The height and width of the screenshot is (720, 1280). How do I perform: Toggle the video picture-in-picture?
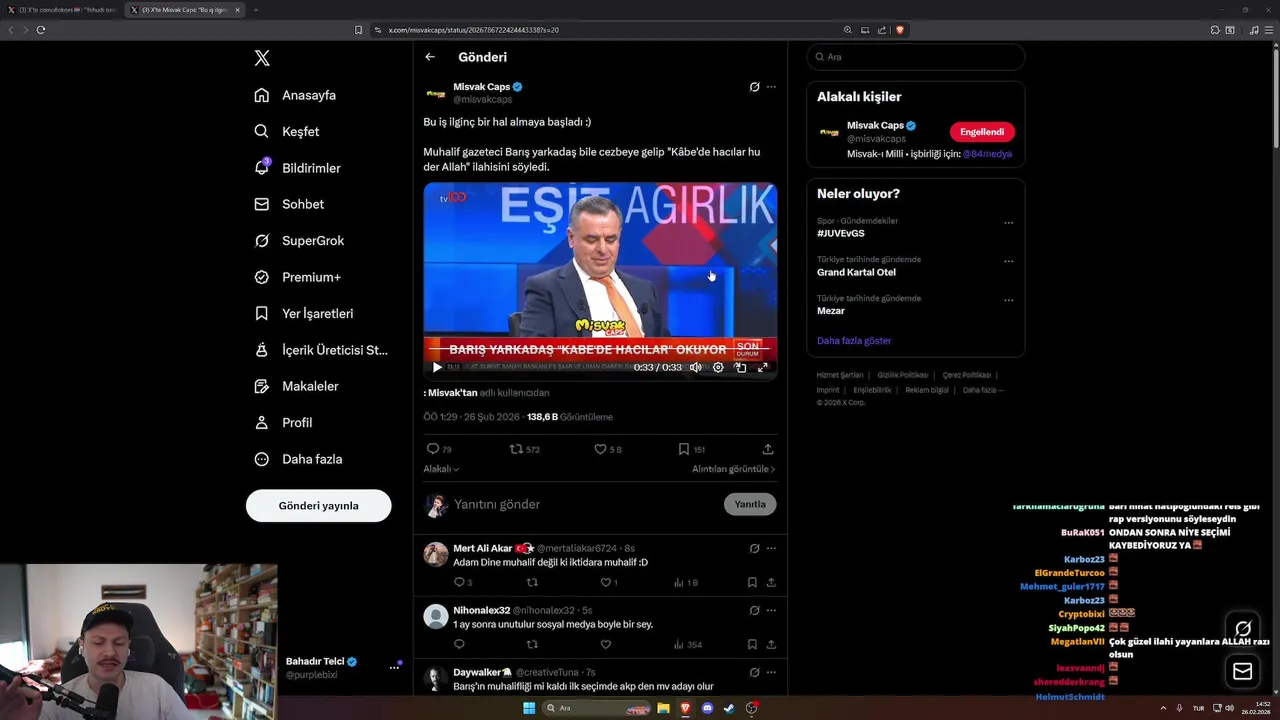click(x=740, y=367)
